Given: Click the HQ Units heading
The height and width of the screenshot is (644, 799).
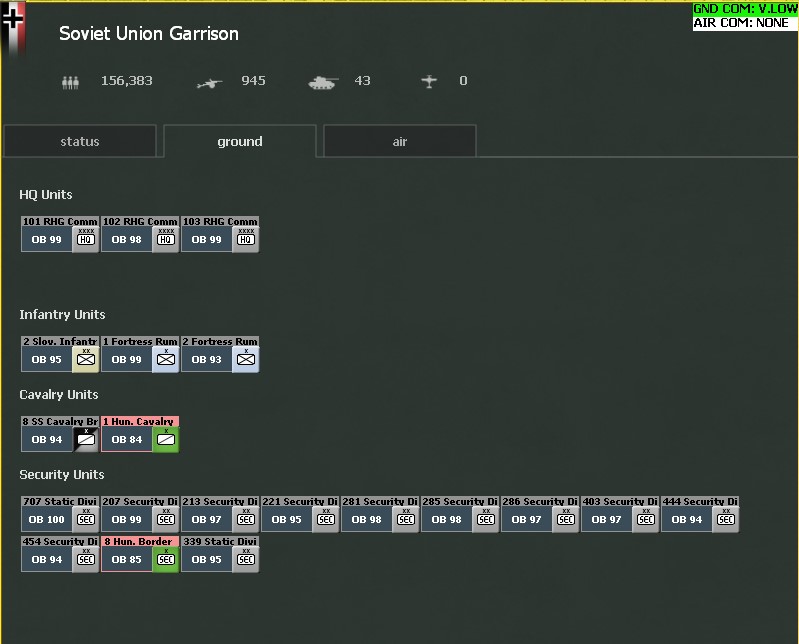Looking at the screenshot, I should pyautogui.click(x=46, y=195).
